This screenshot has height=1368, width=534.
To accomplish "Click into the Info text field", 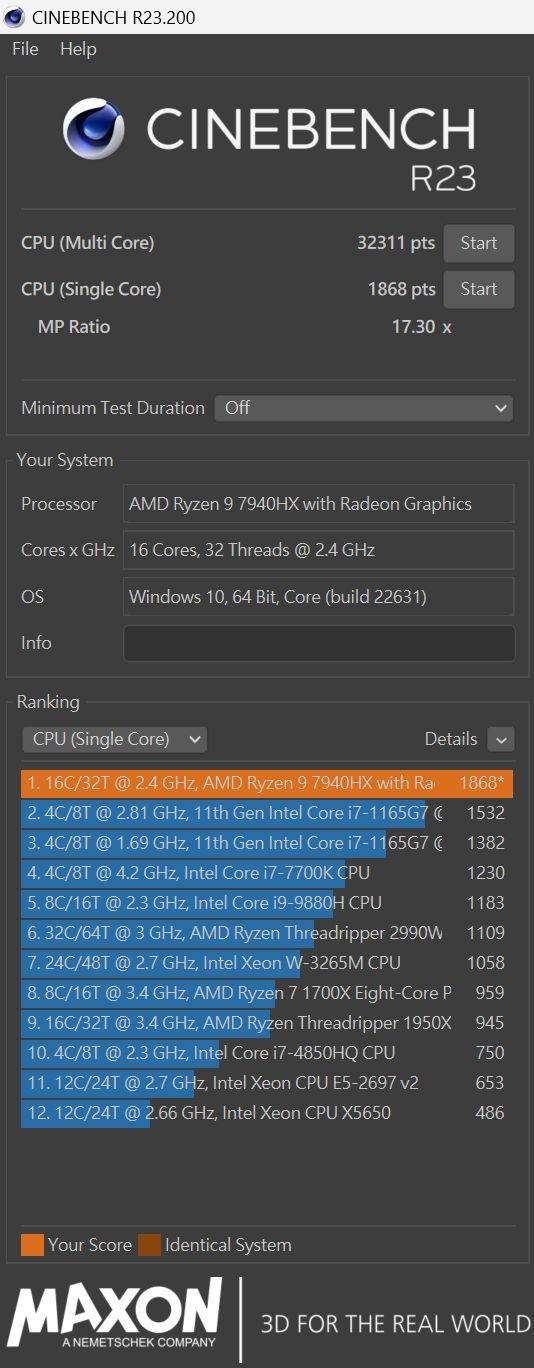I will pos(319,643).
